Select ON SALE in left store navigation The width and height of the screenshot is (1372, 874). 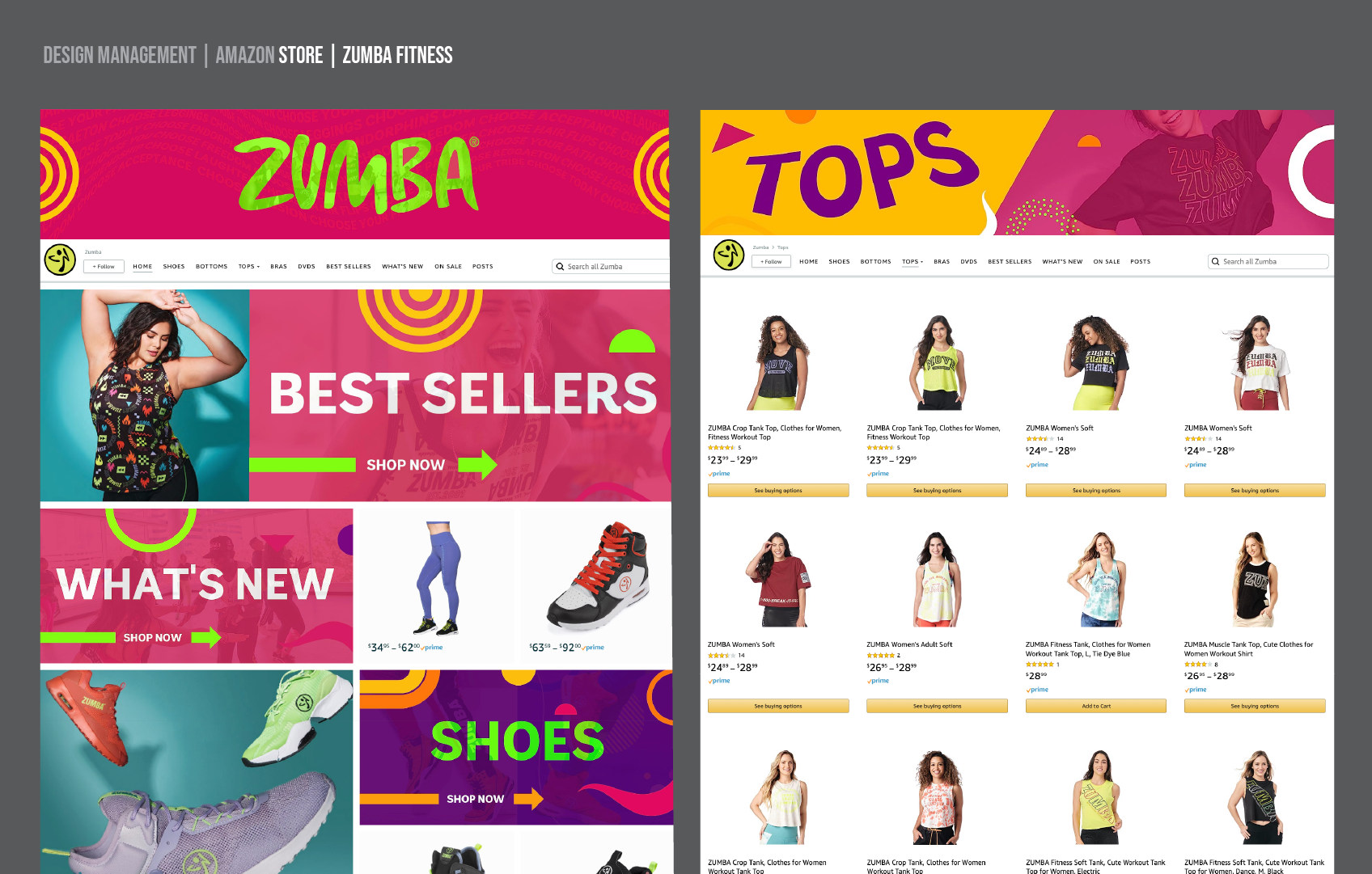(448, 266)
